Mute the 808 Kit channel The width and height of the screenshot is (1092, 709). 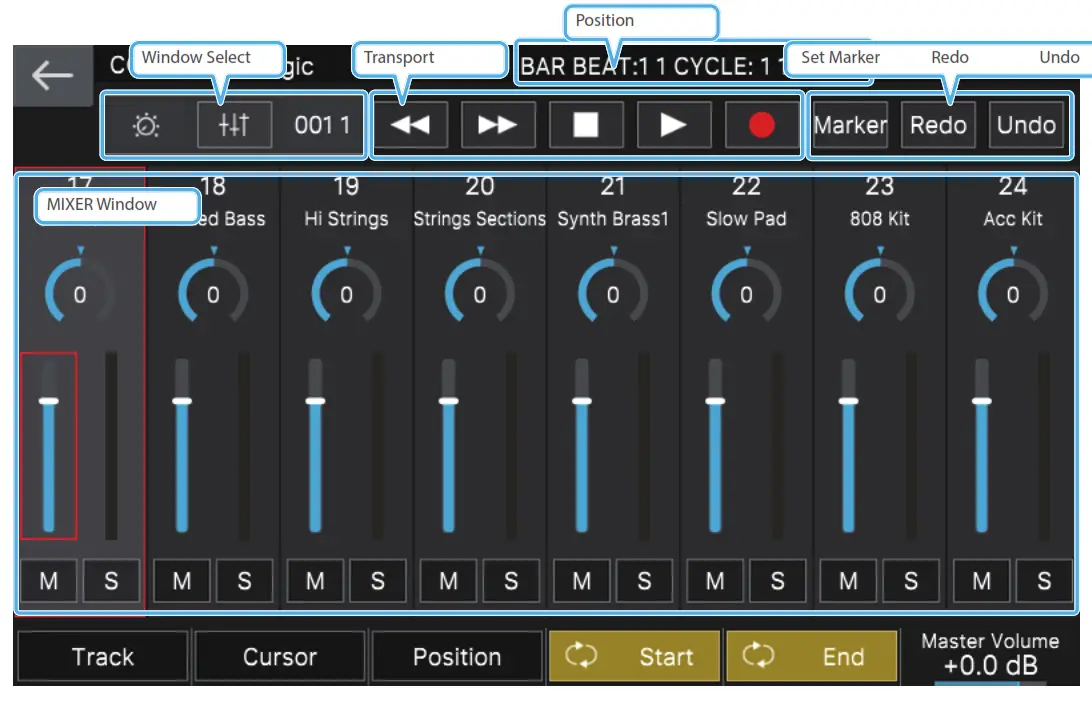click(847, 581)
